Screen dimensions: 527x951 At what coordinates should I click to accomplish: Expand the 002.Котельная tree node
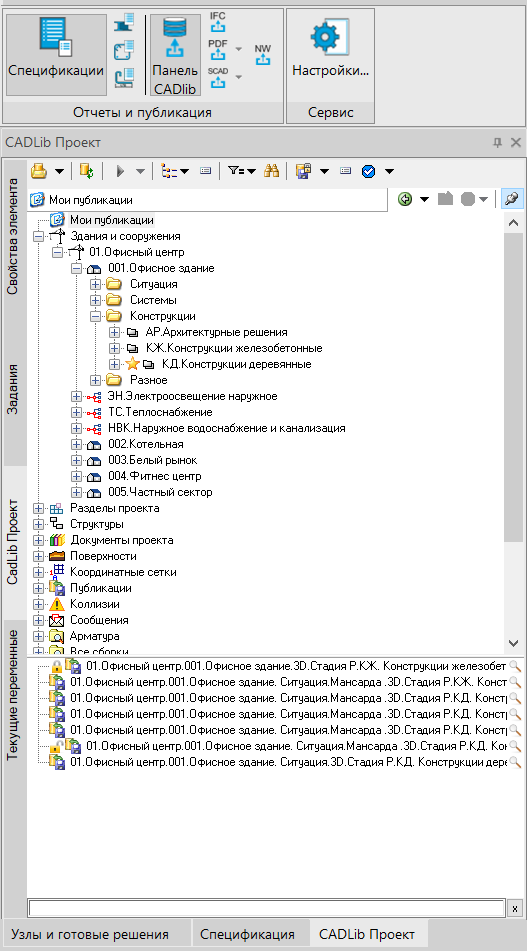point(75,445)
